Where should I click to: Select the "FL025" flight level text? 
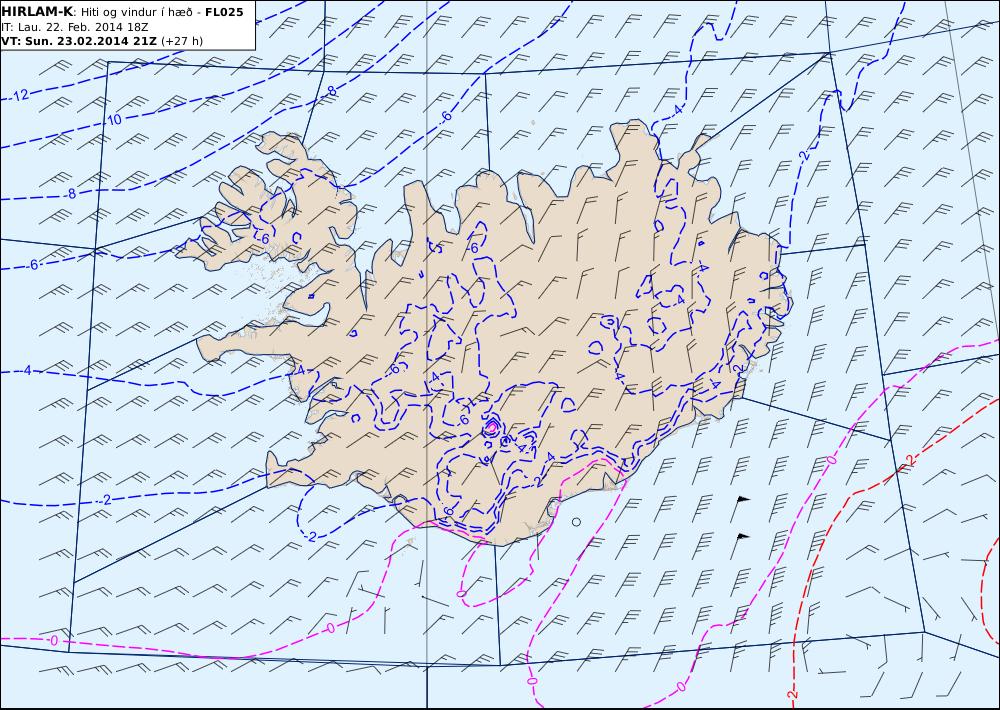coord(224,12)
